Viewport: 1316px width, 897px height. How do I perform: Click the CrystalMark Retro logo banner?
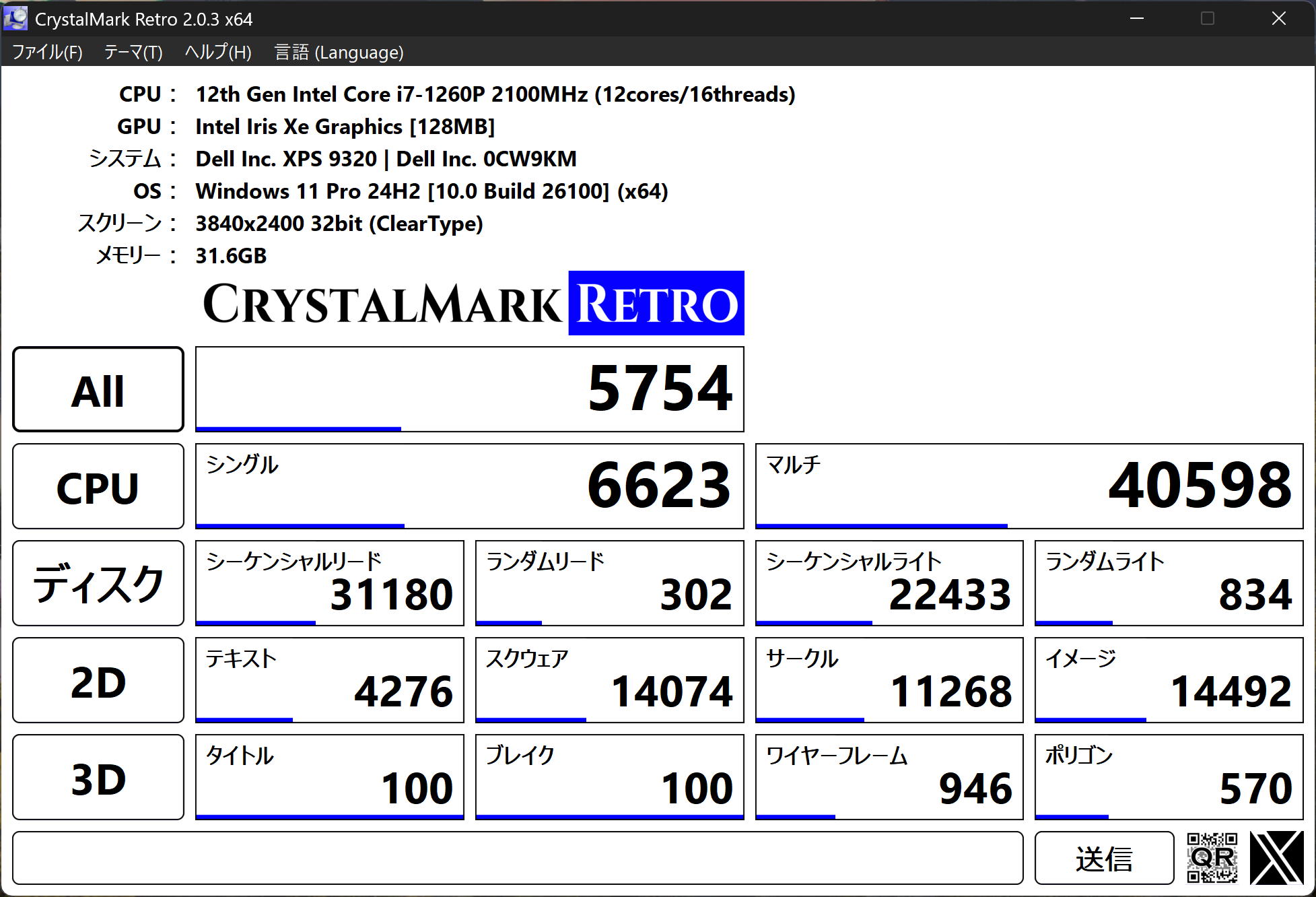(473, 304)
